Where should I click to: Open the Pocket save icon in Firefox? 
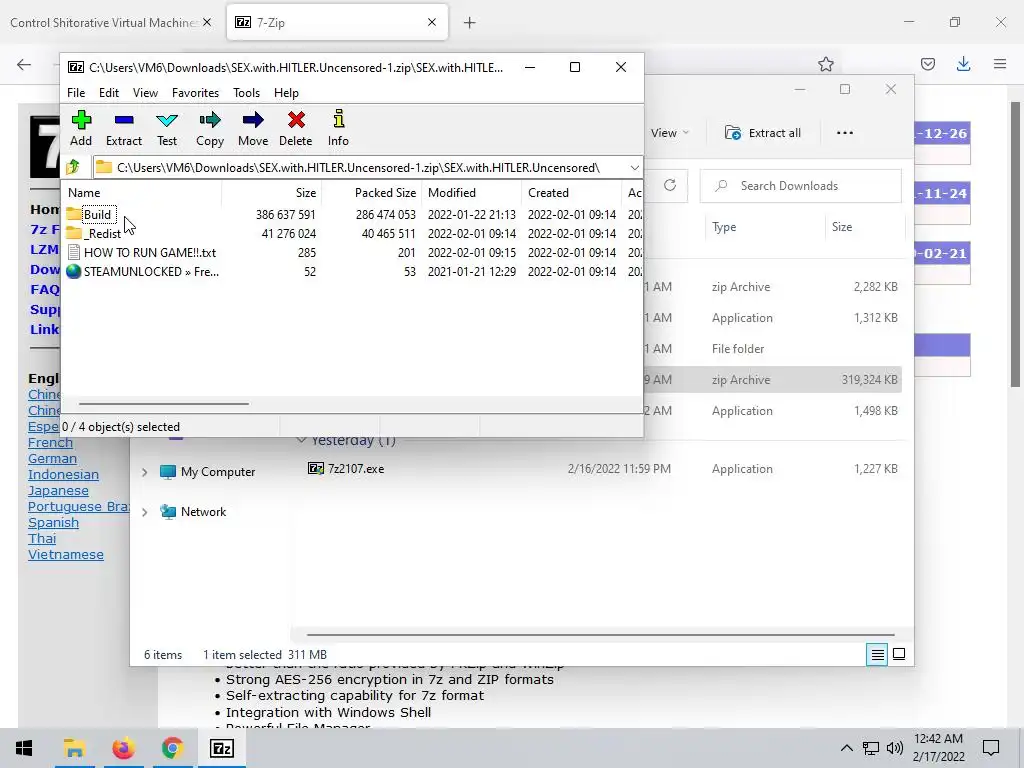click(x=928, y=64)
